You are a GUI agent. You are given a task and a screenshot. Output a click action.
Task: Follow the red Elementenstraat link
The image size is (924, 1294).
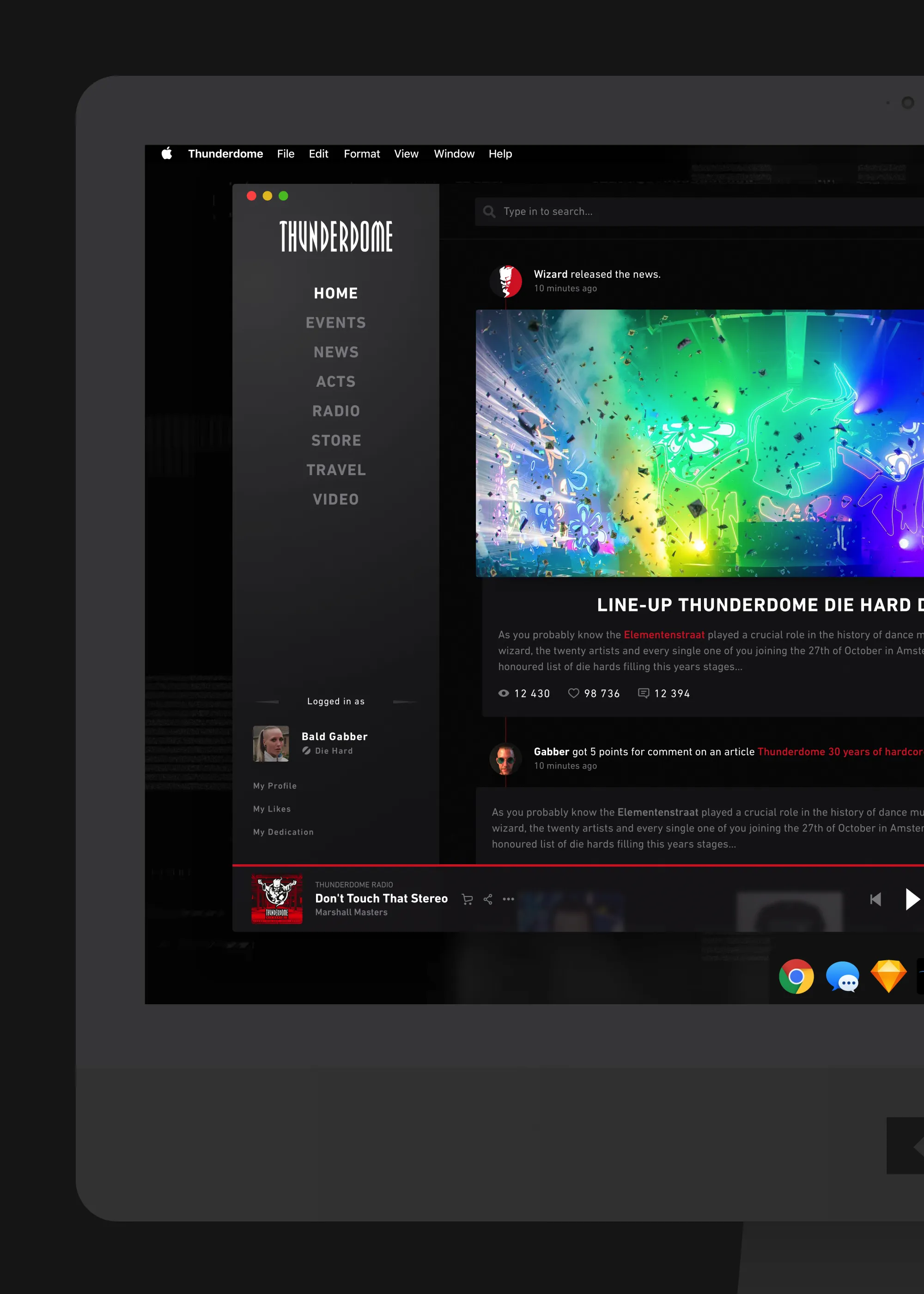(x=664, y=635)
